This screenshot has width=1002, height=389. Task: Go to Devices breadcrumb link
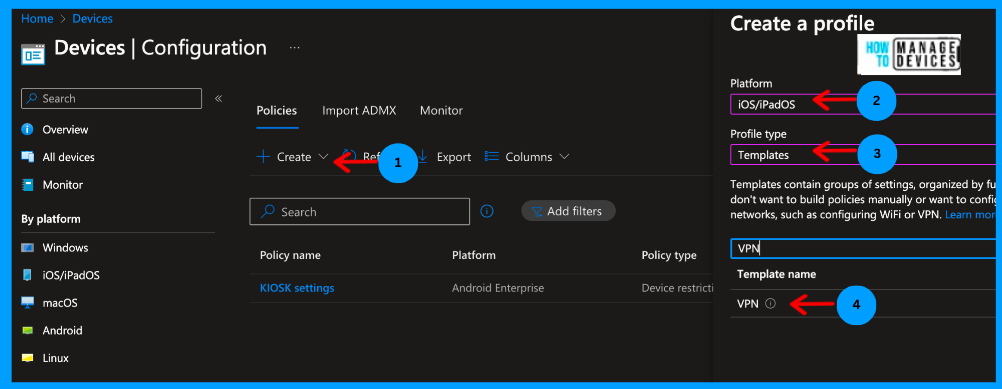point(93,19)
